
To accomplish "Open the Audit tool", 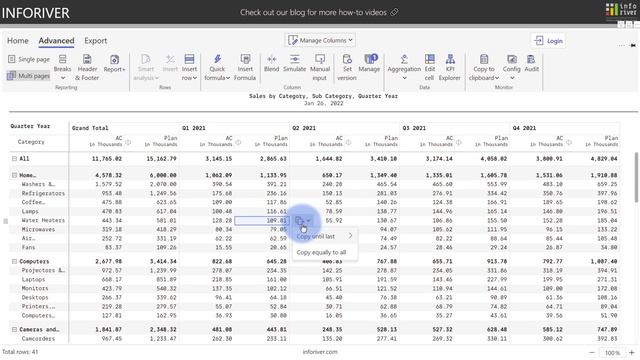I will 531,64.
